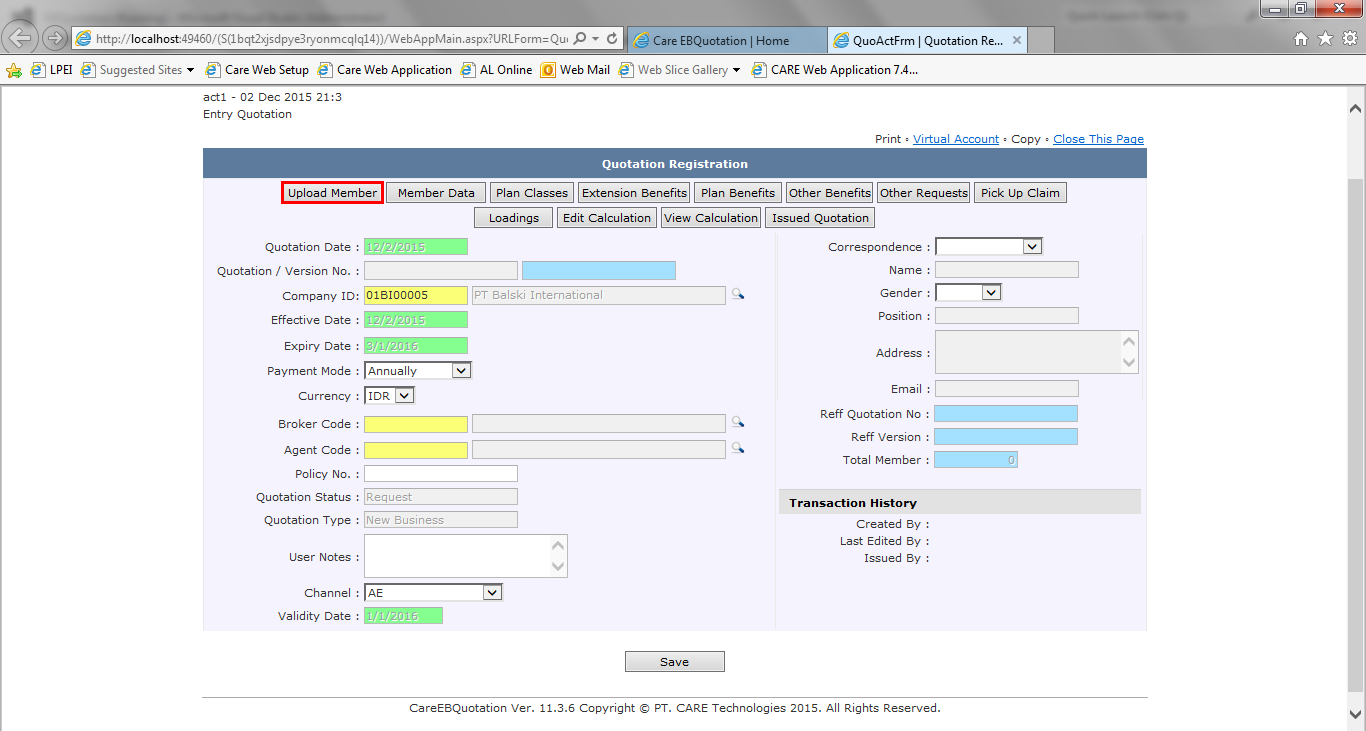
Task: Refresh the page using the reload icon
Action: point(610,39)
